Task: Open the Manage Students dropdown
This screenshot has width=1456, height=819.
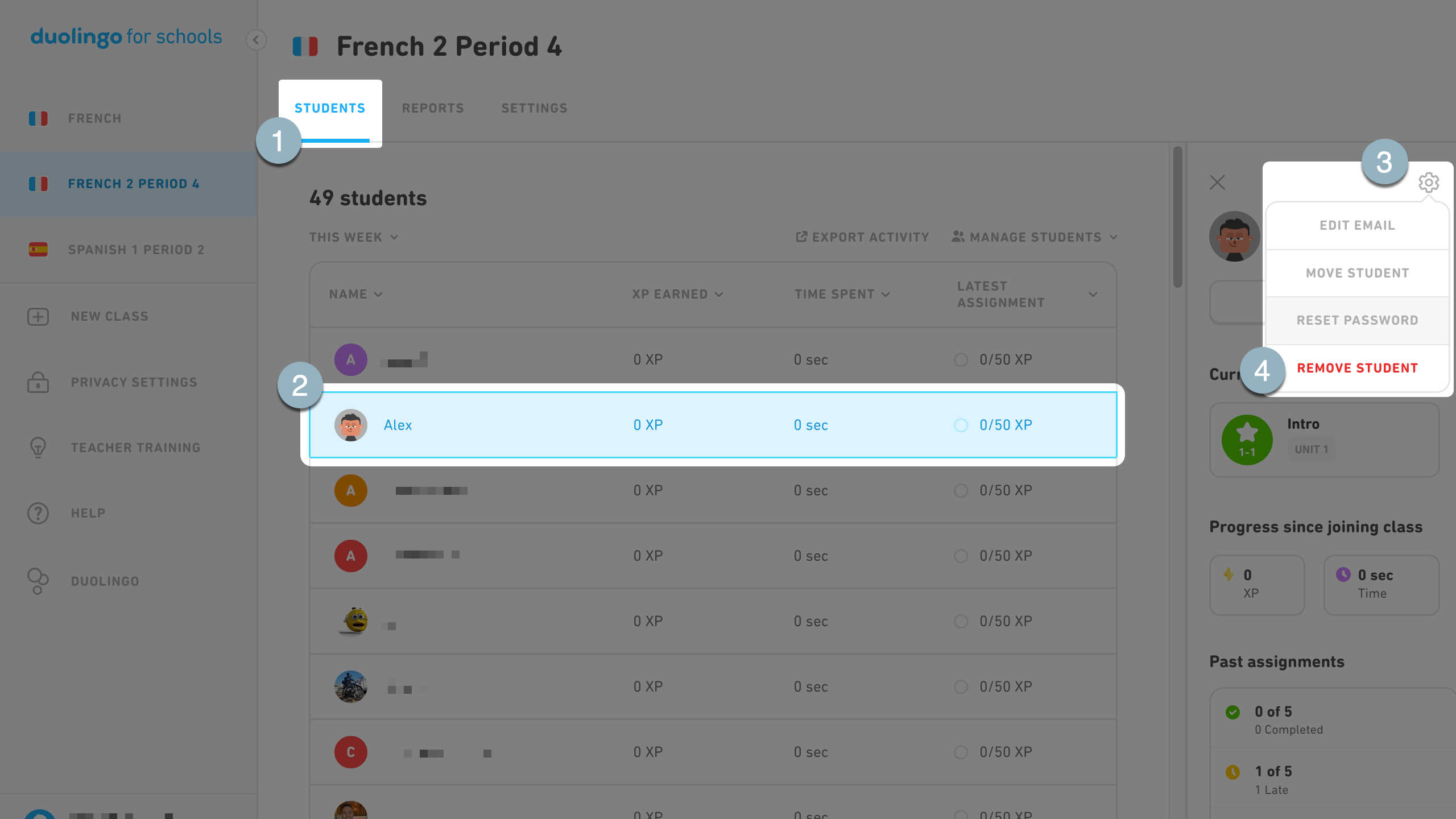Action: (1034, 237)
